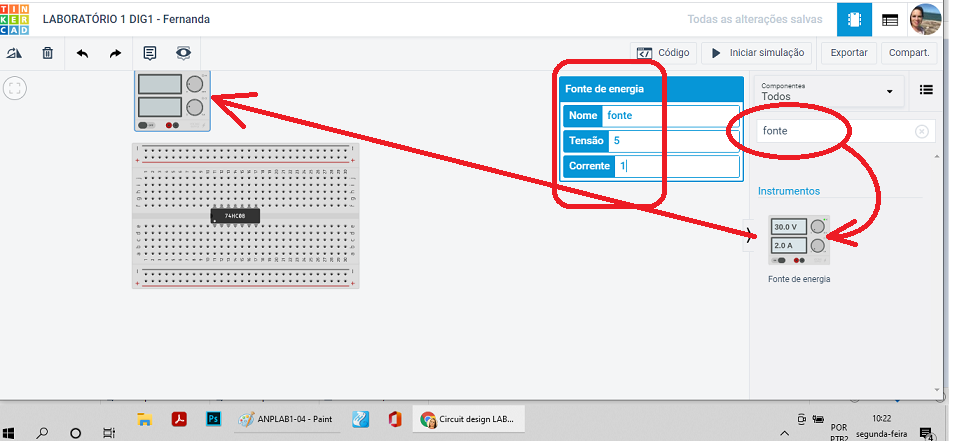Viewport: 957px width, 441px height.
Task: Open the Código editor panel
Action: point(663,53)
